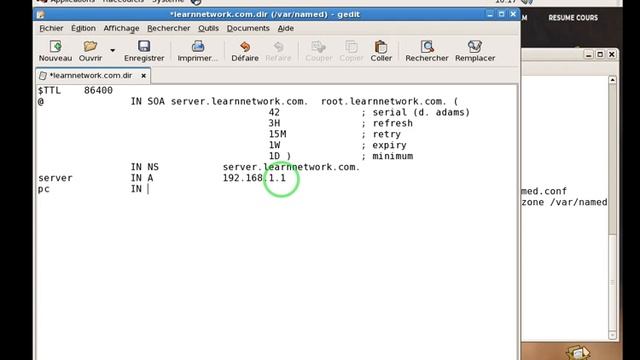Click the refresh value 3H
Image resolution: width=640 pixels, height=360 pixels.
[274, 123]
